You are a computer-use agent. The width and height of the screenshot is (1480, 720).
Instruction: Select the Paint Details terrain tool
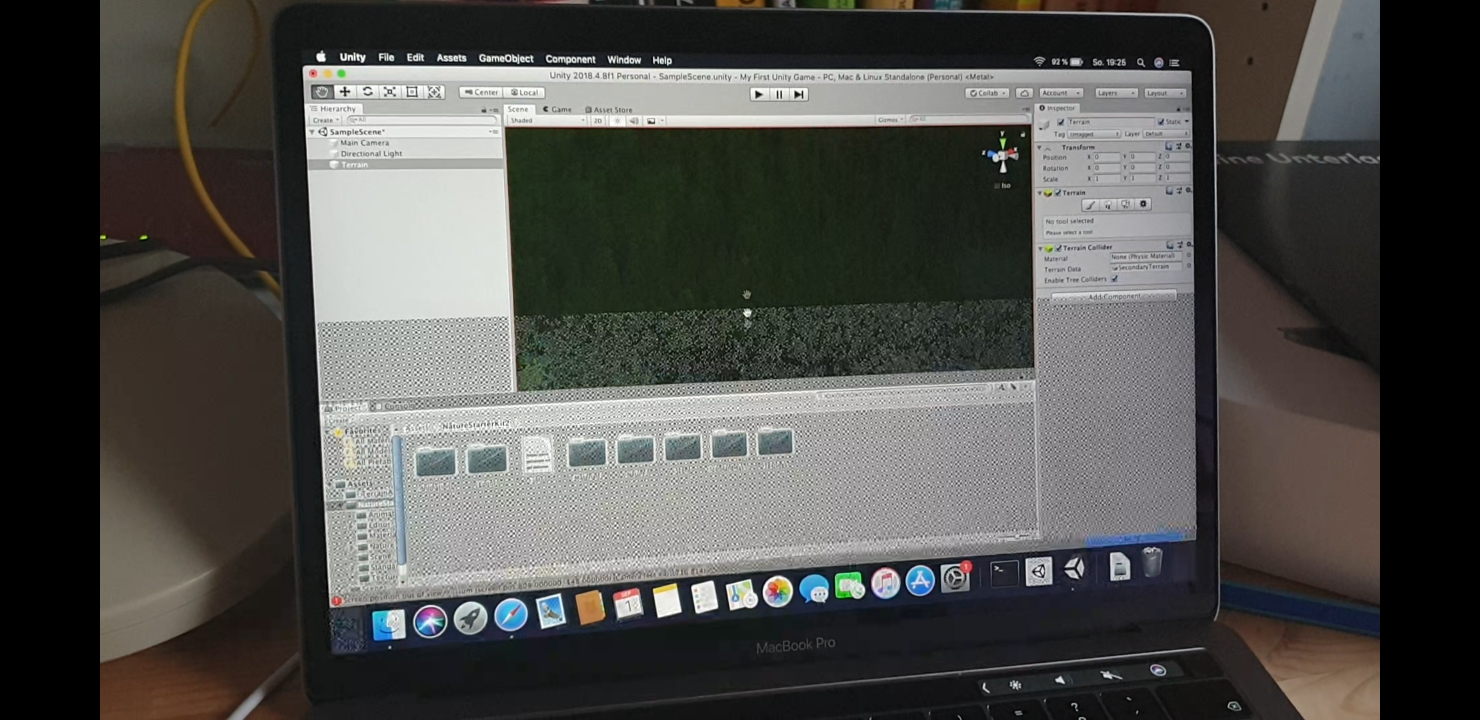tap(1126, 205)
